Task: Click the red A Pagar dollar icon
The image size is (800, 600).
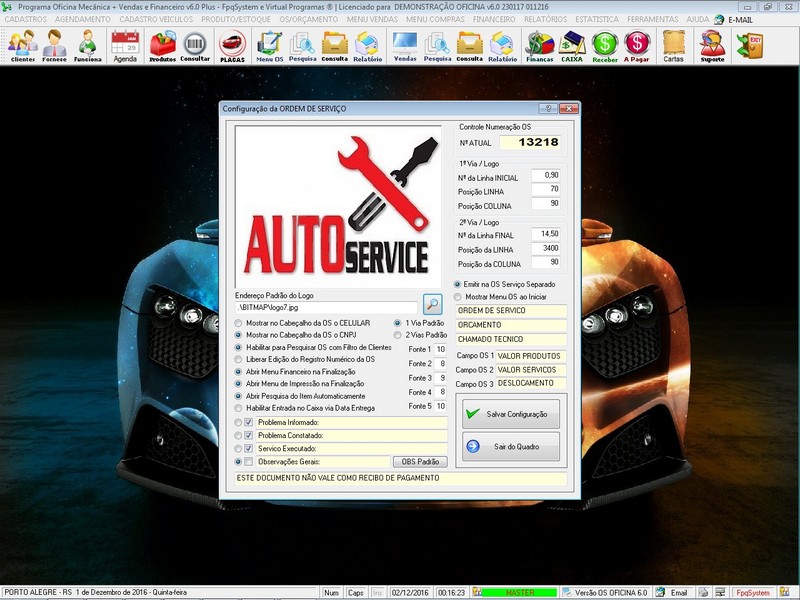Action: coord(637,46)
